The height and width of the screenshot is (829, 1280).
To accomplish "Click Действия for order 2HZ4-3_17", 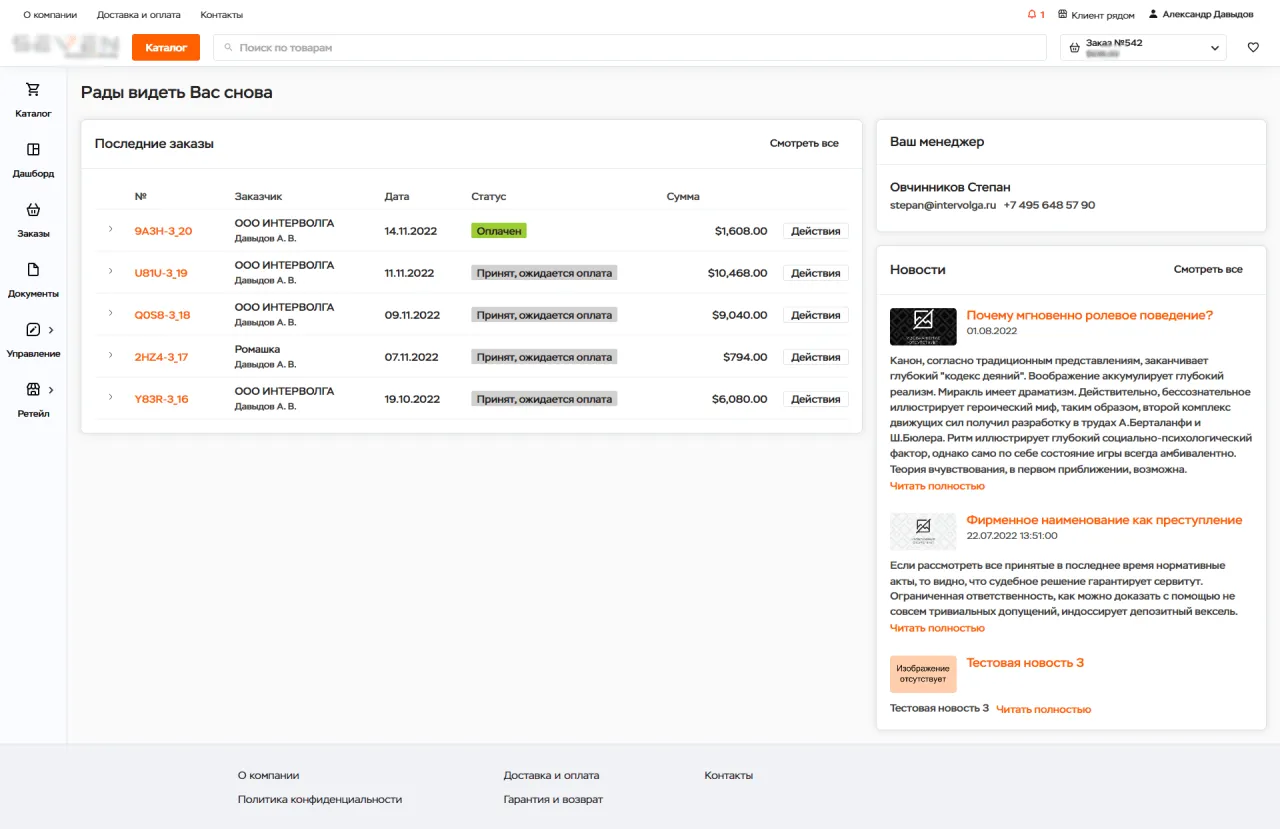I will click(x=816, y=356).
